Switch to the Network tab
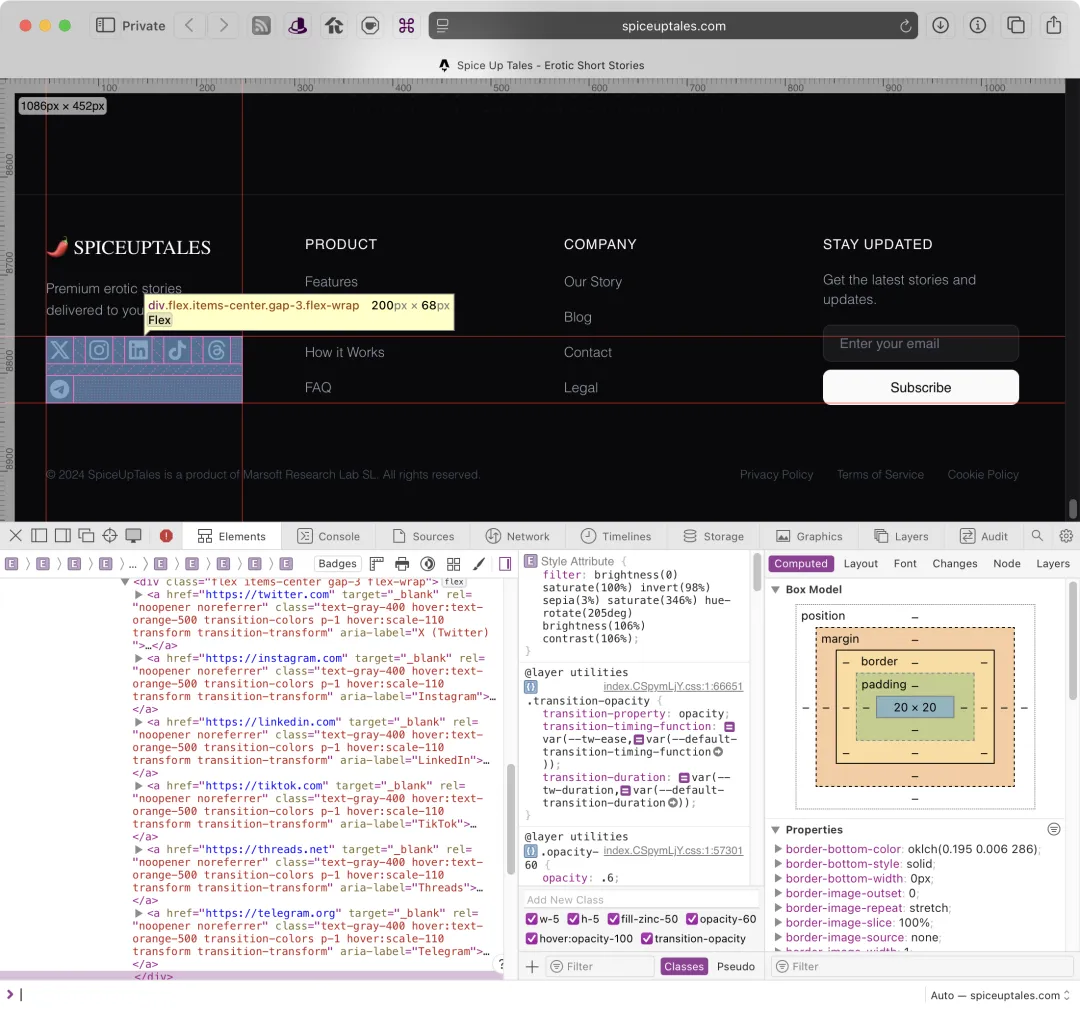Screen dimensions: 1080x1009 click(518, 536)
